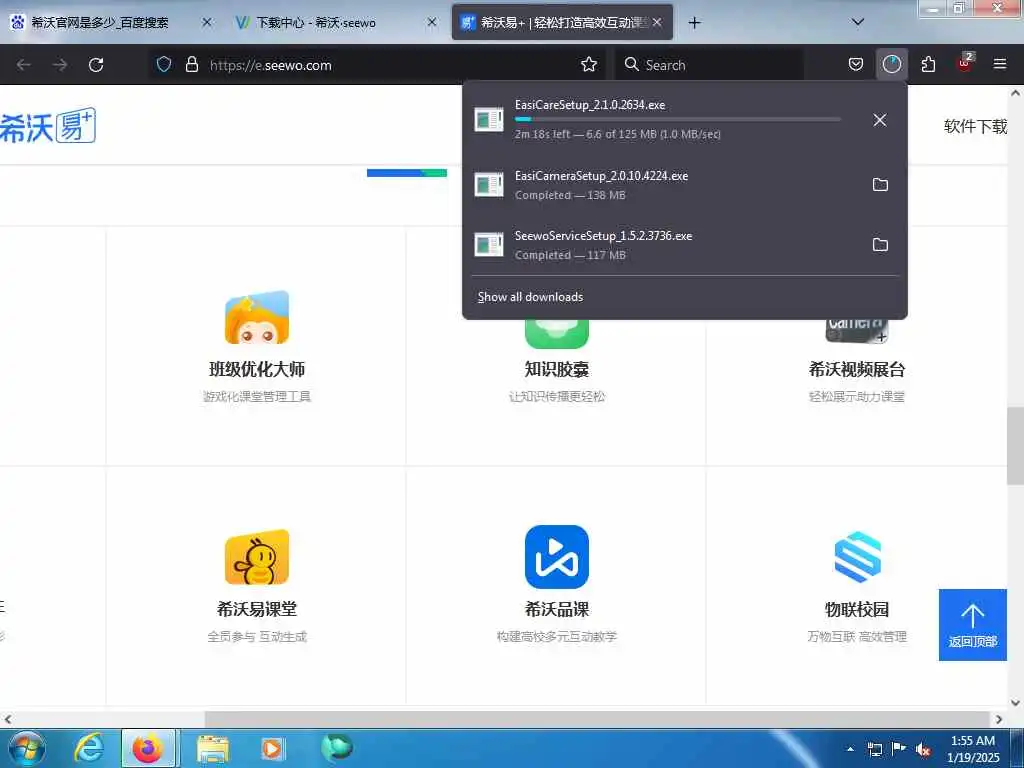The width and height of the screenshot is (1024, 768).
Task: Click the 物联校园 blue S icon
Action: click(x=857, y=557)
